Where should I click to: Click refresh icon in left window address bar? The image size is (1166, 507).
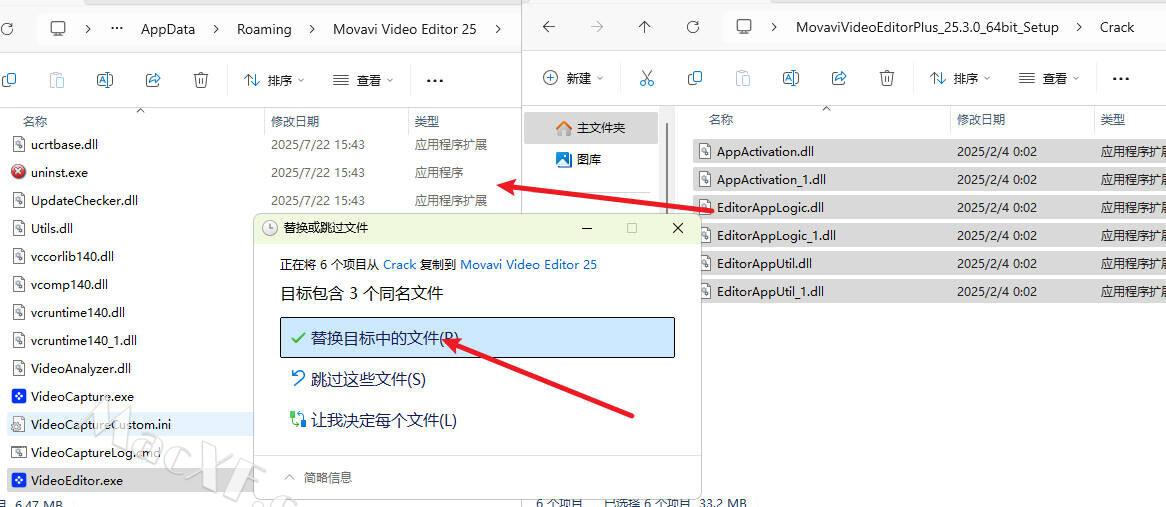[x=7, y=29]
